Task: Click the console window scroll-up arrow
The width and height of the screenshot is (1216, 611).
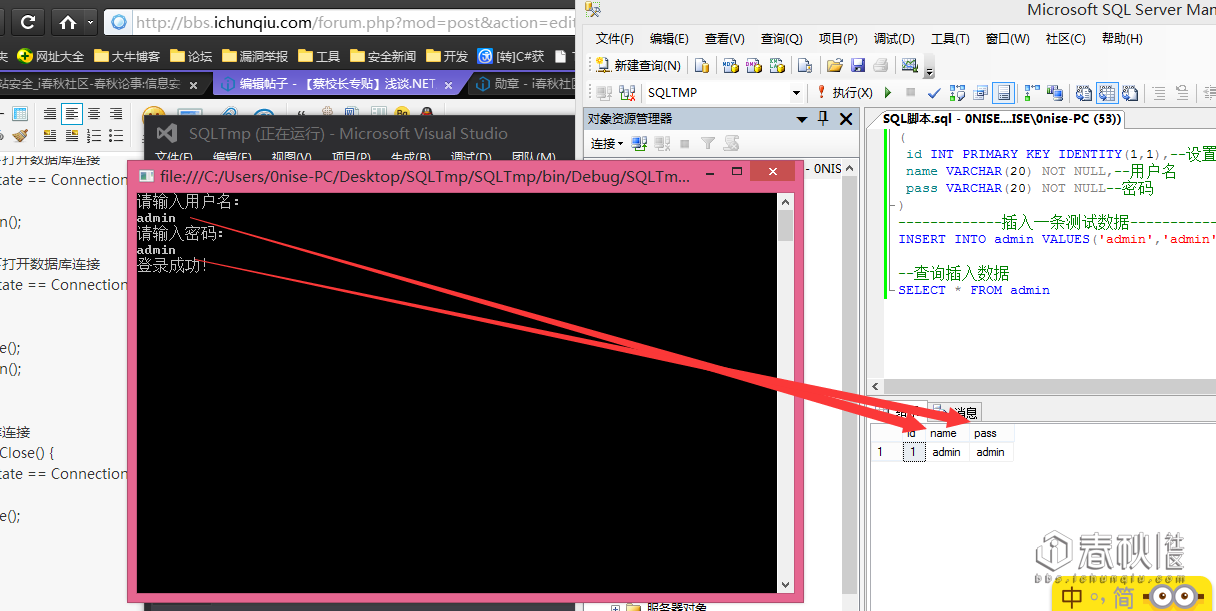Action: tap(786, 202)
